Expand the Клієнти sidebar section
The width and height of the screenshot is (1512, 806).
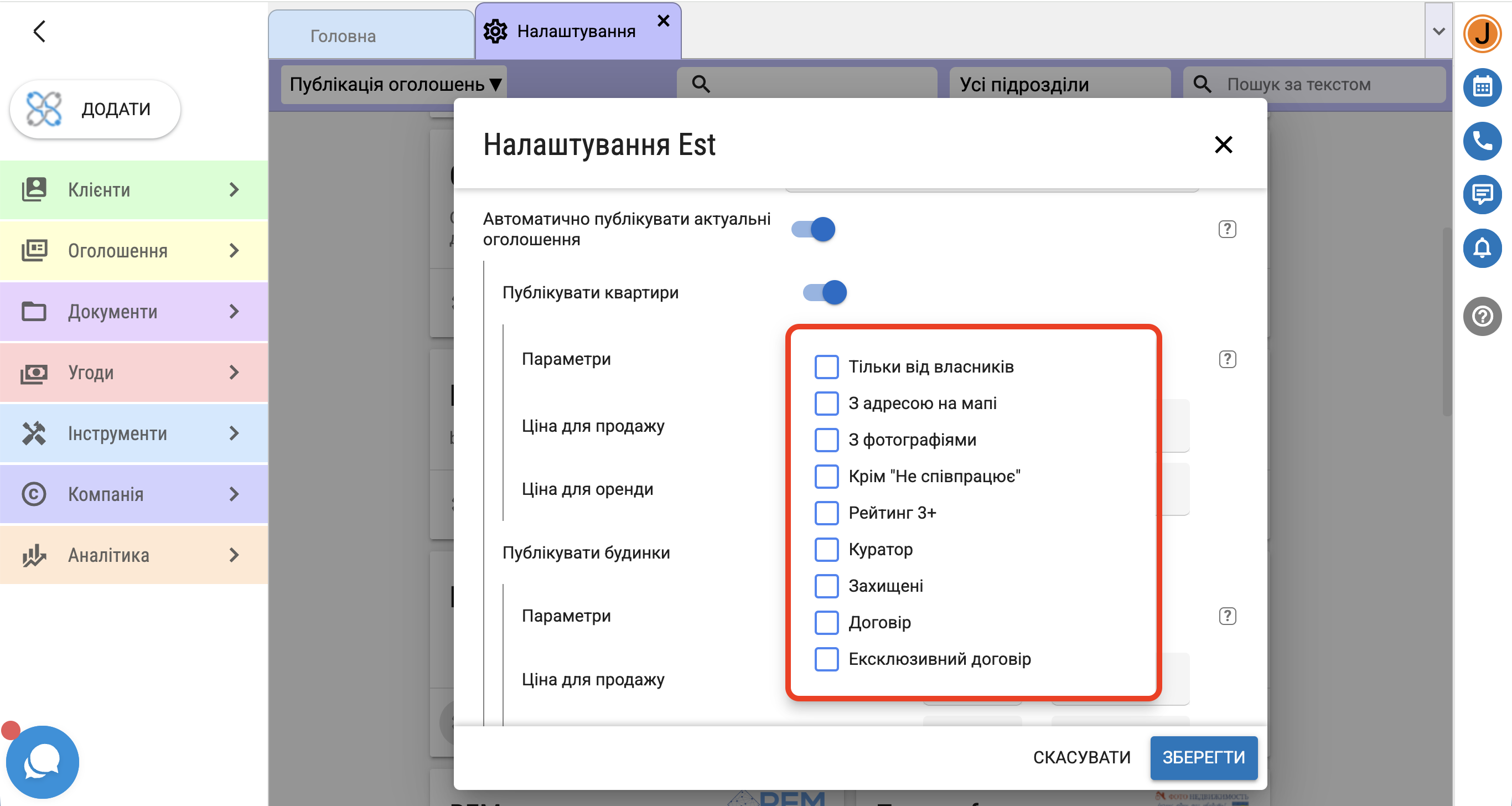134,190
